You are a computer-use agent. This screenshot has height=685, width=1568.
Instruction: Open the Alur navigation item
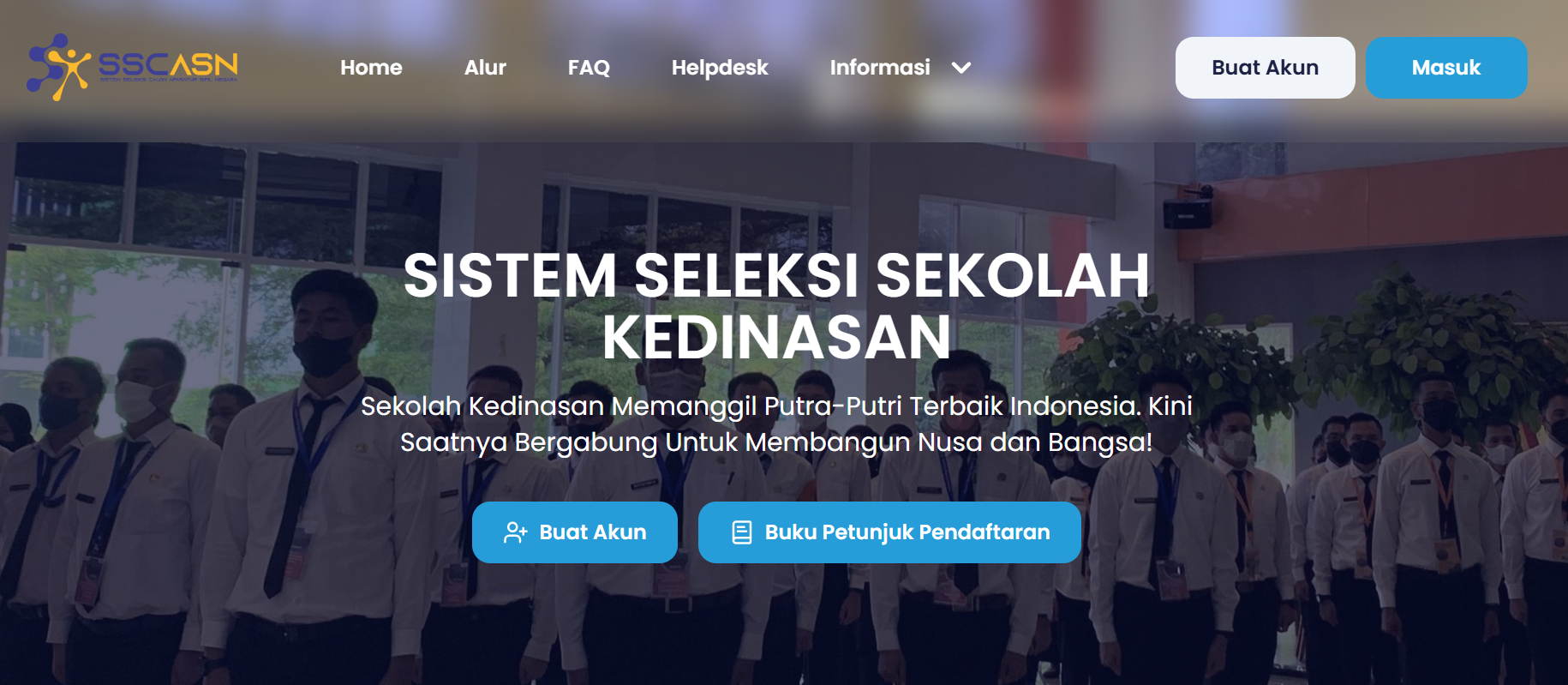click(485, 68)
